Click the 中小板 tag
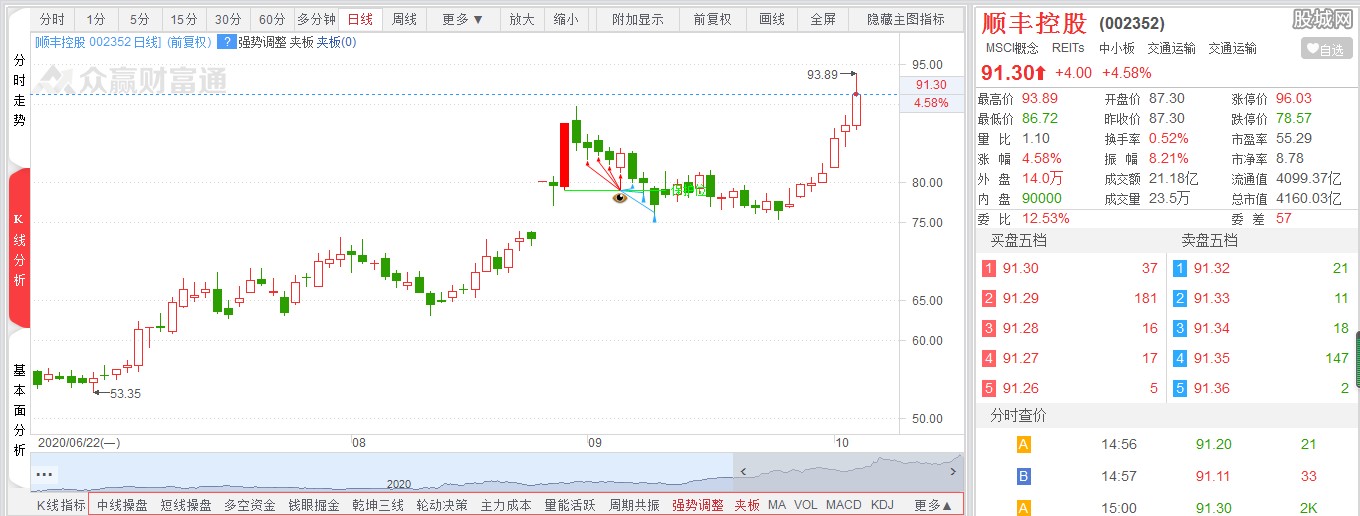 coord(1117,48)
